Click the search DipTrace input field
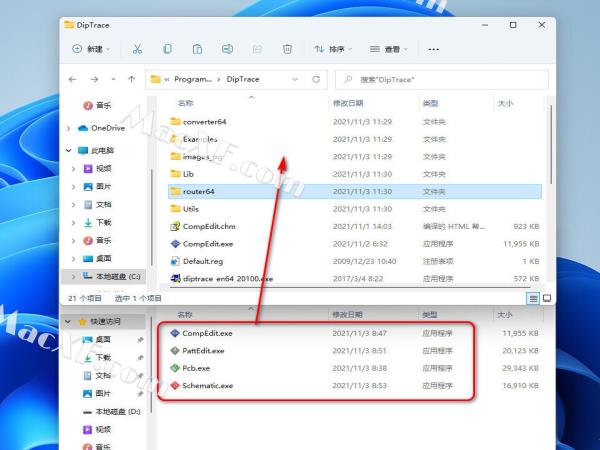The width and height of the screenshot is (600, 450). point(442,80)
